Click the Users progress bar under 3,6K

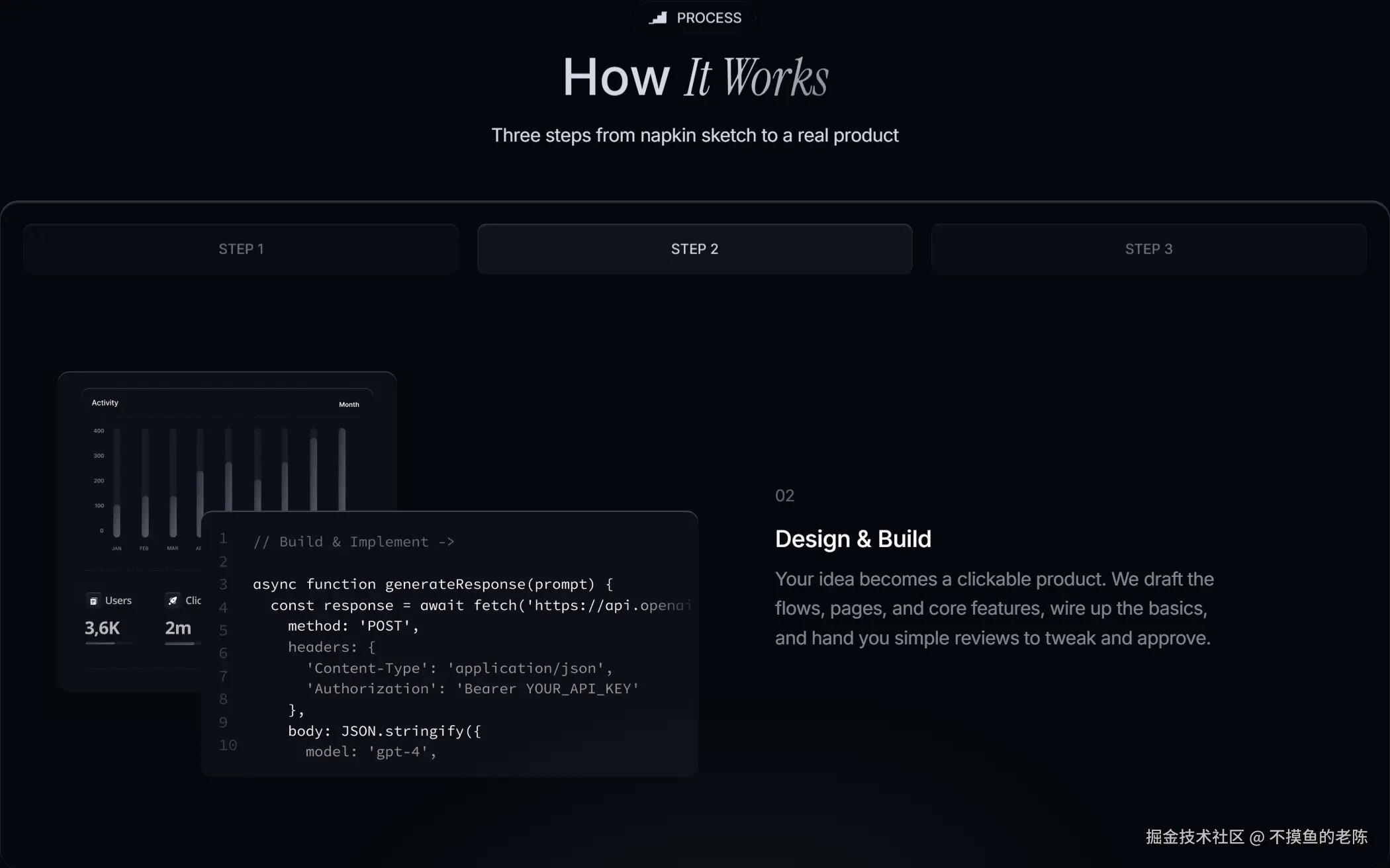pos(108,643)
